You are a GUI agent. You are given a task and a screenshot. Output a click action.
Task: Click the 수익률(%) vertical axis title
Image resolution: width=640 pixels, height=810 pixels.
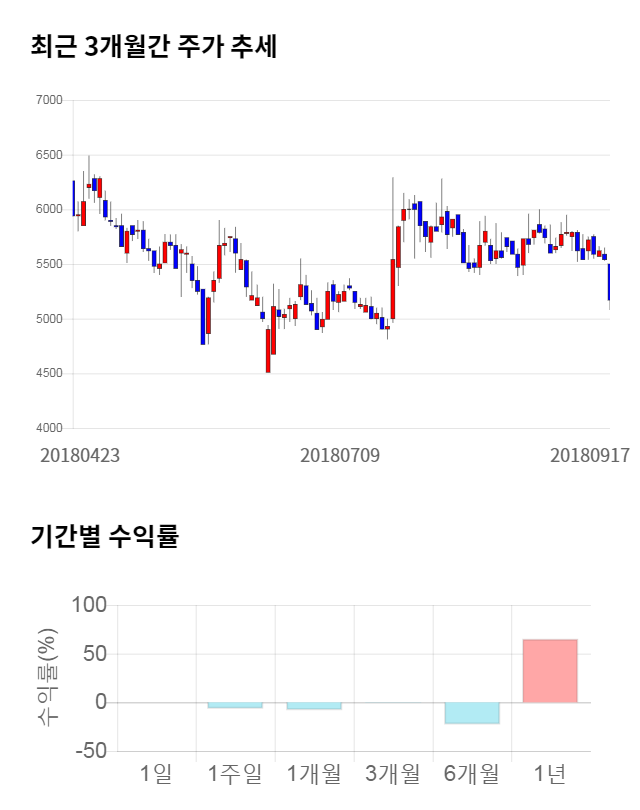pyautogui.click(x=47, y=678)
